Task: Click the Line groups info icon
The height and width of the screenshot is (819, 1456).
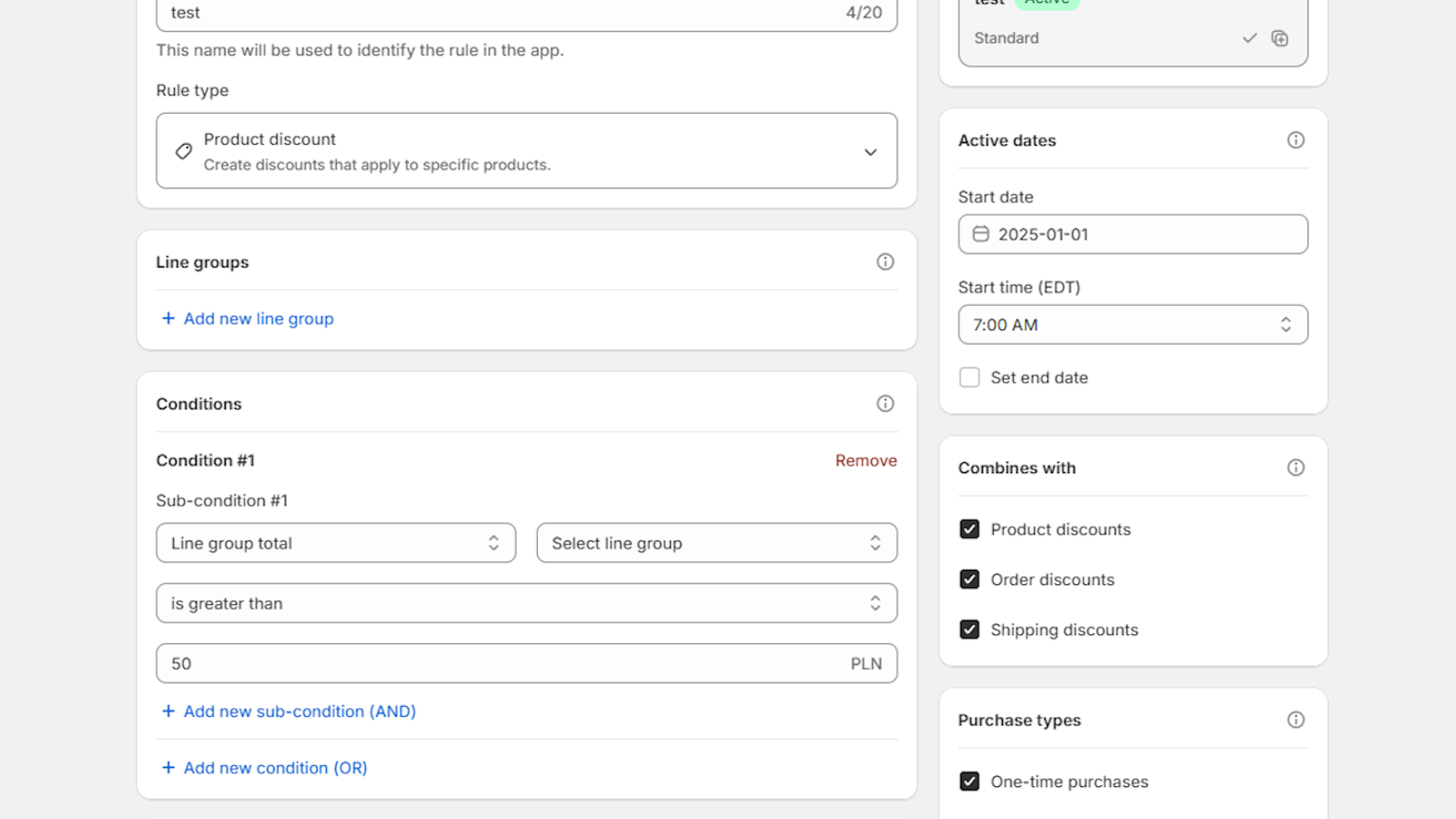Action: 885,262
